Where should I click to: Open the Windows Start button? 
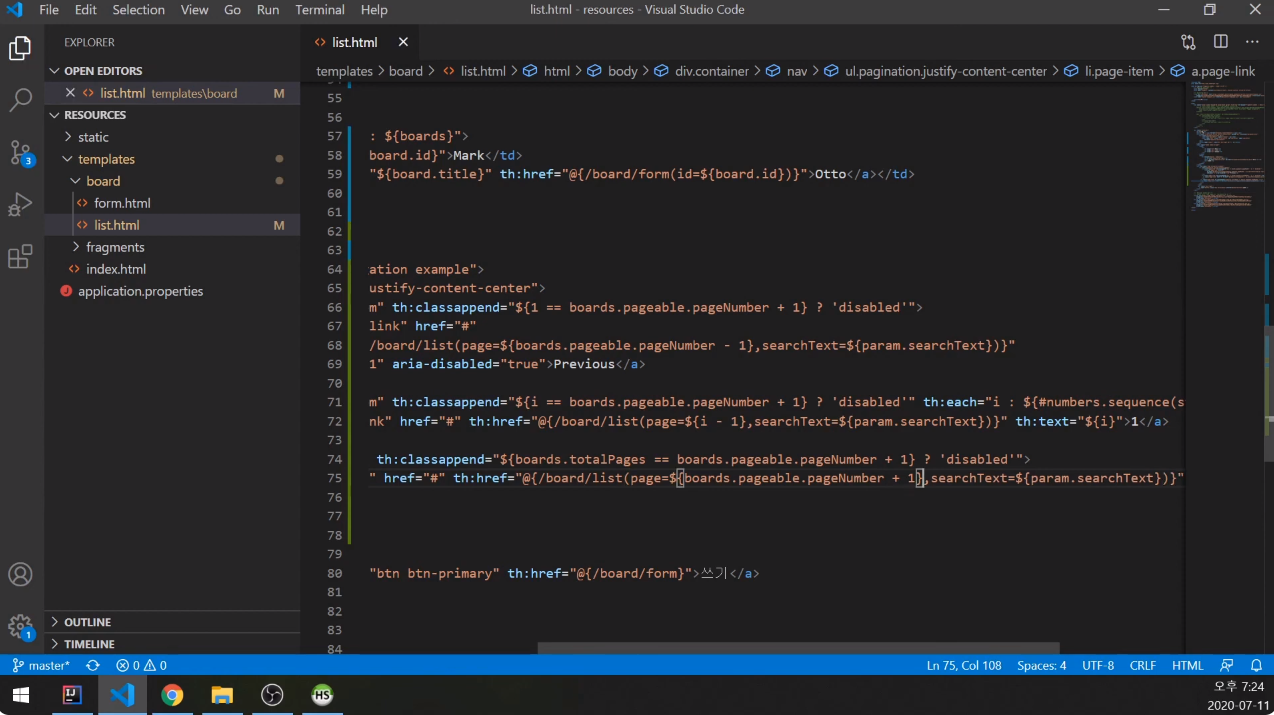pyautogui.click(x=20, y=695)
